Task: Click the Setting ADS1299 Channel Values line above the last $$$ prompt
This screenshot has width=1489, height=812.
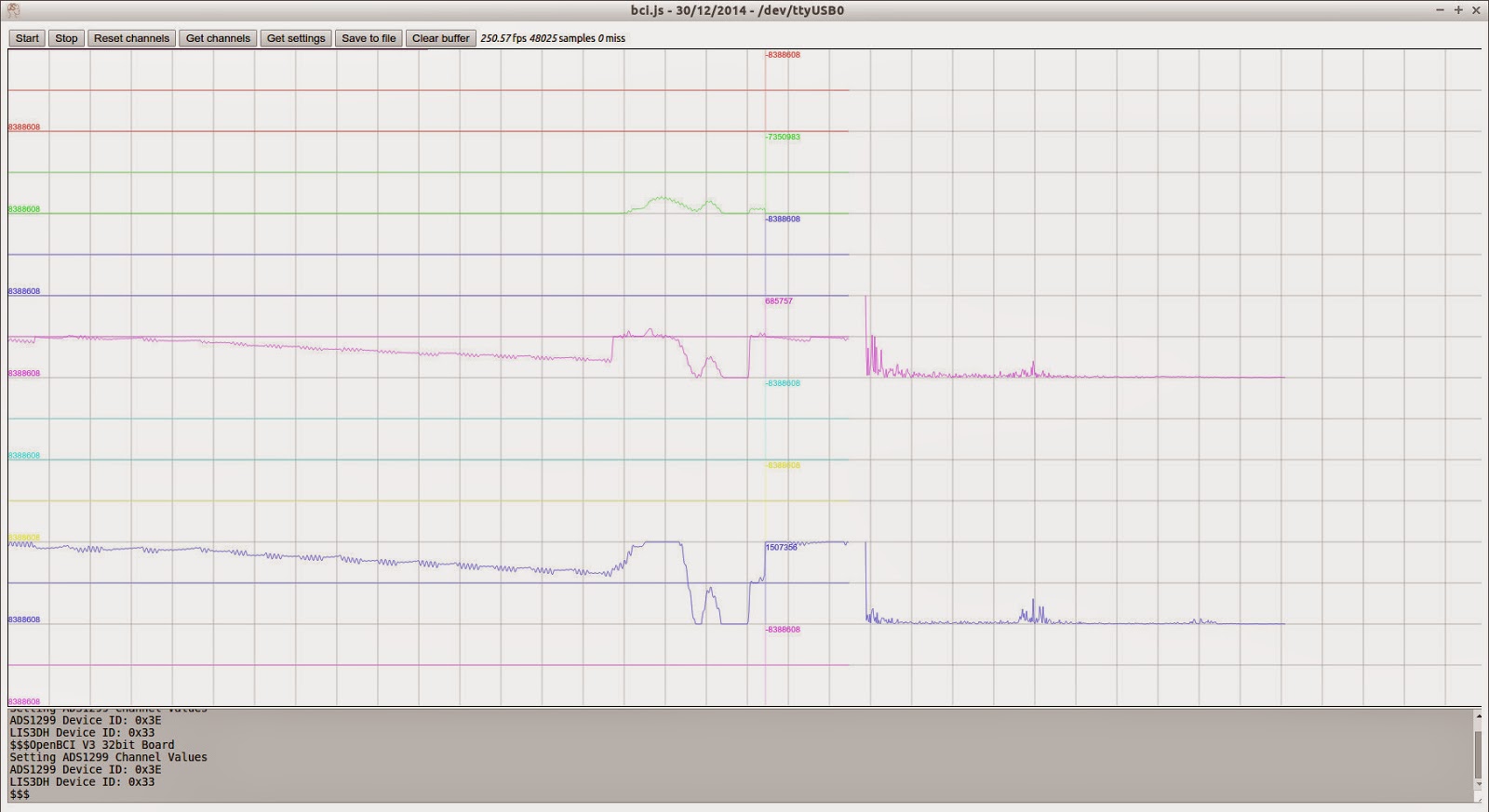Action: coord(109,757)
